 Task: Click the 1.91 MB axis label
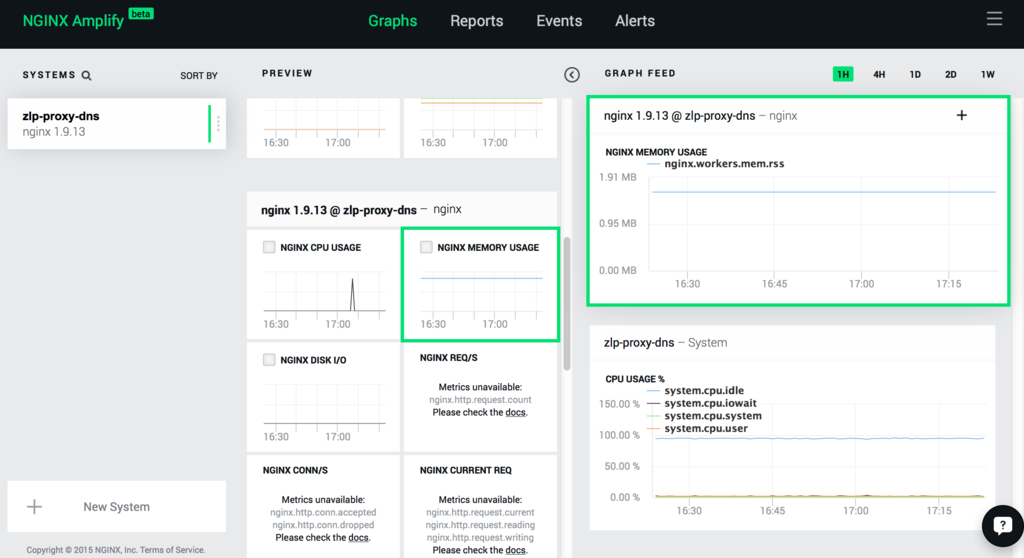click(617, 177)
